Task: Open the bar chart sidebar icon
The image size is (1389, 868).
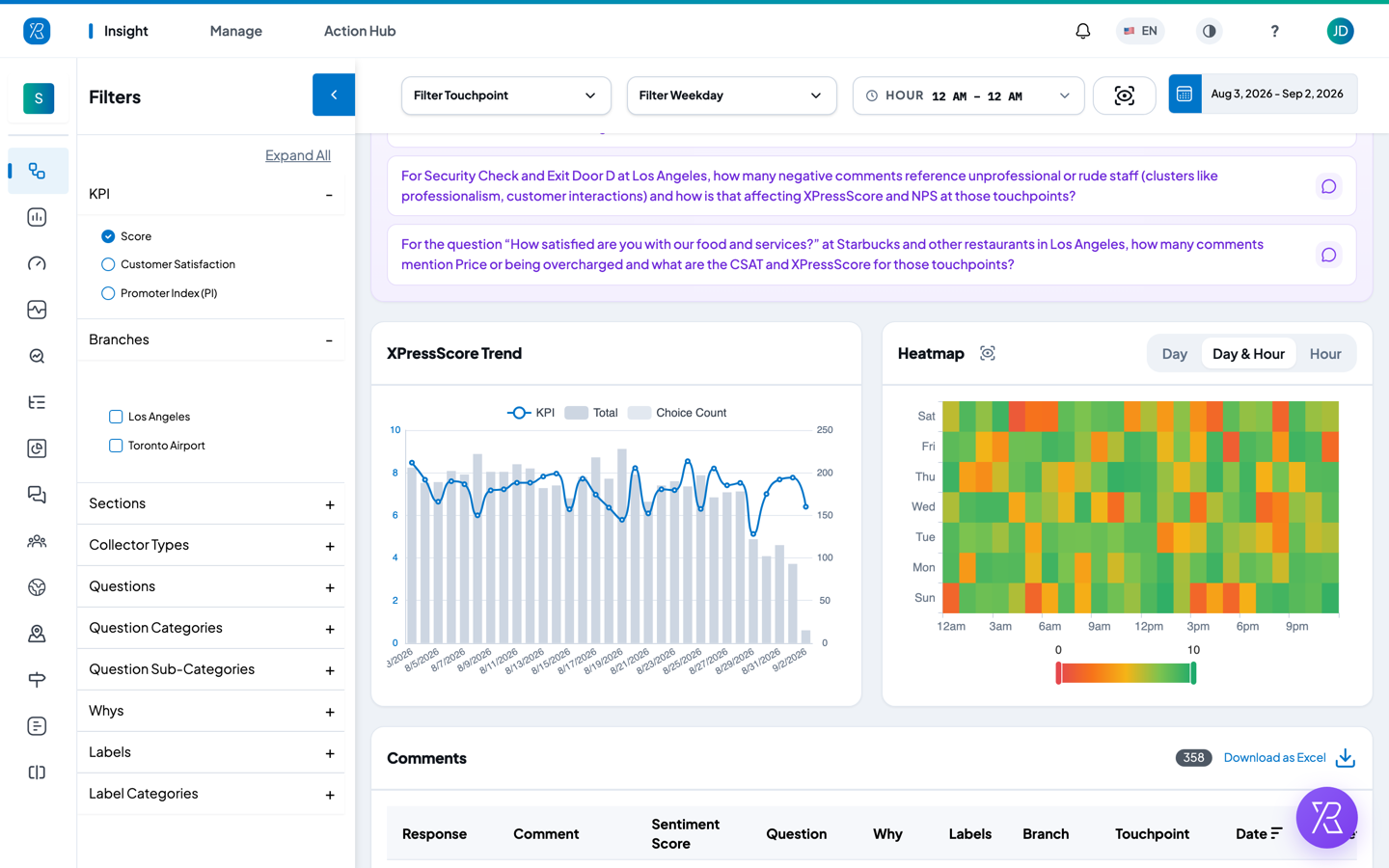Action: pyautogui.click(x=37, y=217)
